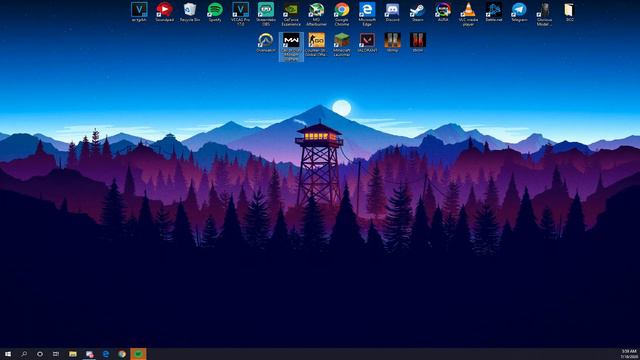
Task: Select the Steam desktop shortcut
Action: pos(418,12)
